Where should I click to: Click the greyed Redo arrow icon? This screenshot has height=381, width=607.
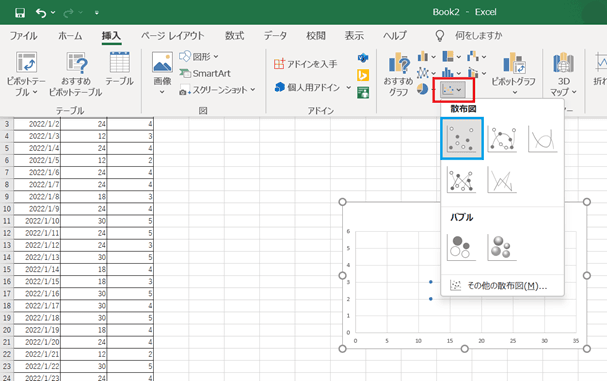point(68,13)
